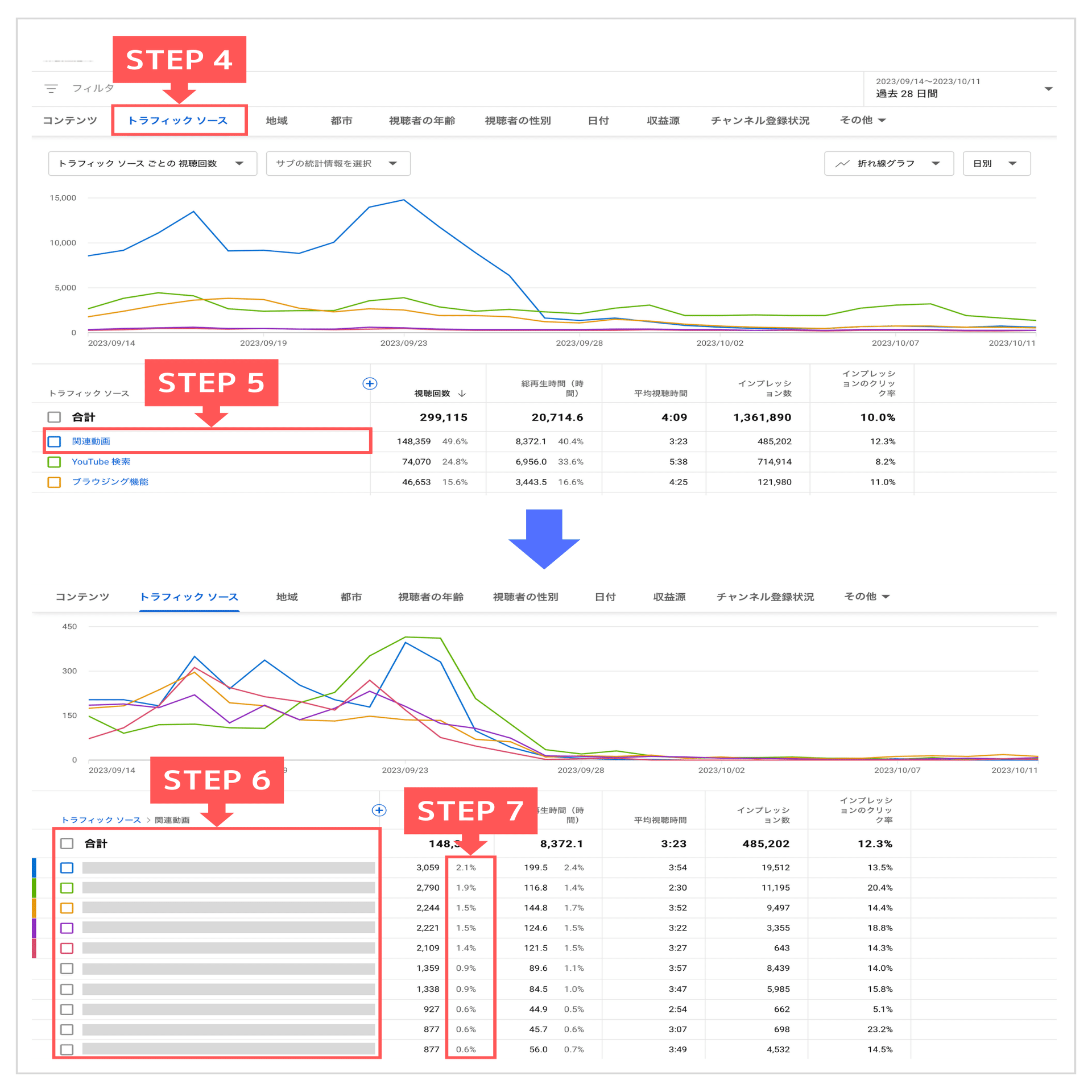This screenshot has height=1092, width=1092.
Task: Click the トラフィック ソース breadcrumb link
Action: [101, 820]
